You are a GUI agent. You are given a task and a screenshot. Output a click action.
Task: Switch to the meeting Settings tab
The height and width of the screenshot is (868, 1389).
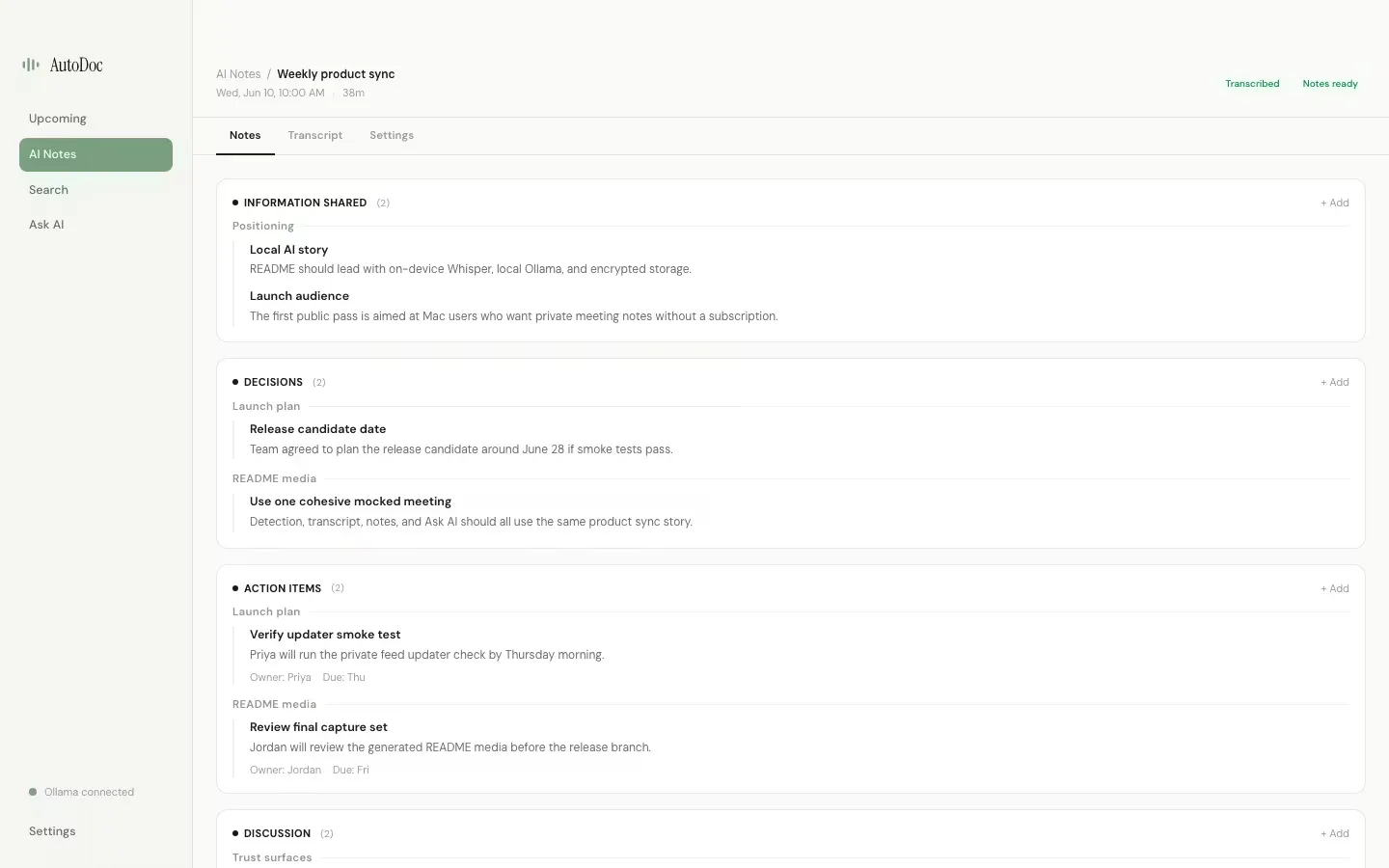392,135
